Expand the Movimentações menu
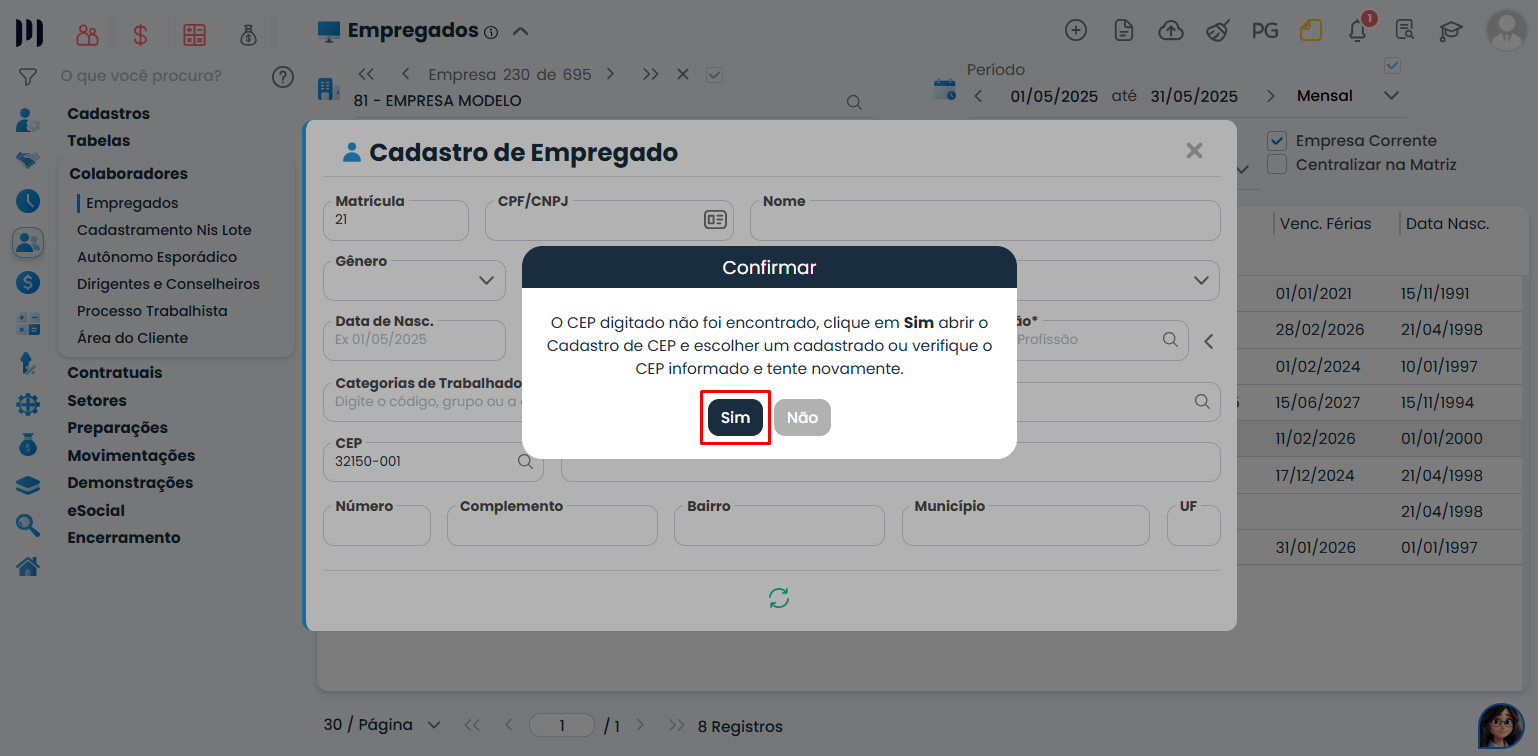The width and height of the screenshot is (1538, 756). [131, 456]
